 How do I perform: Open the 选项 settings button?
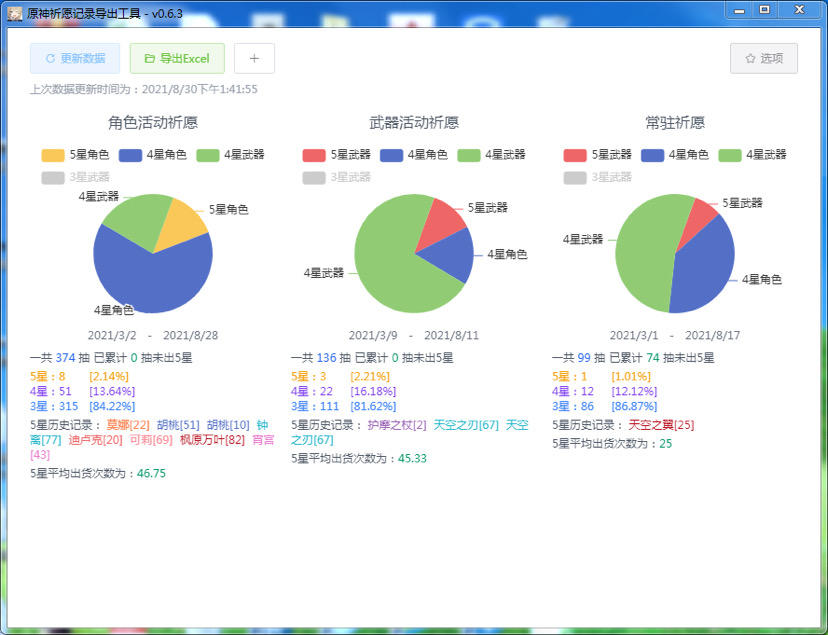[764, 58]
